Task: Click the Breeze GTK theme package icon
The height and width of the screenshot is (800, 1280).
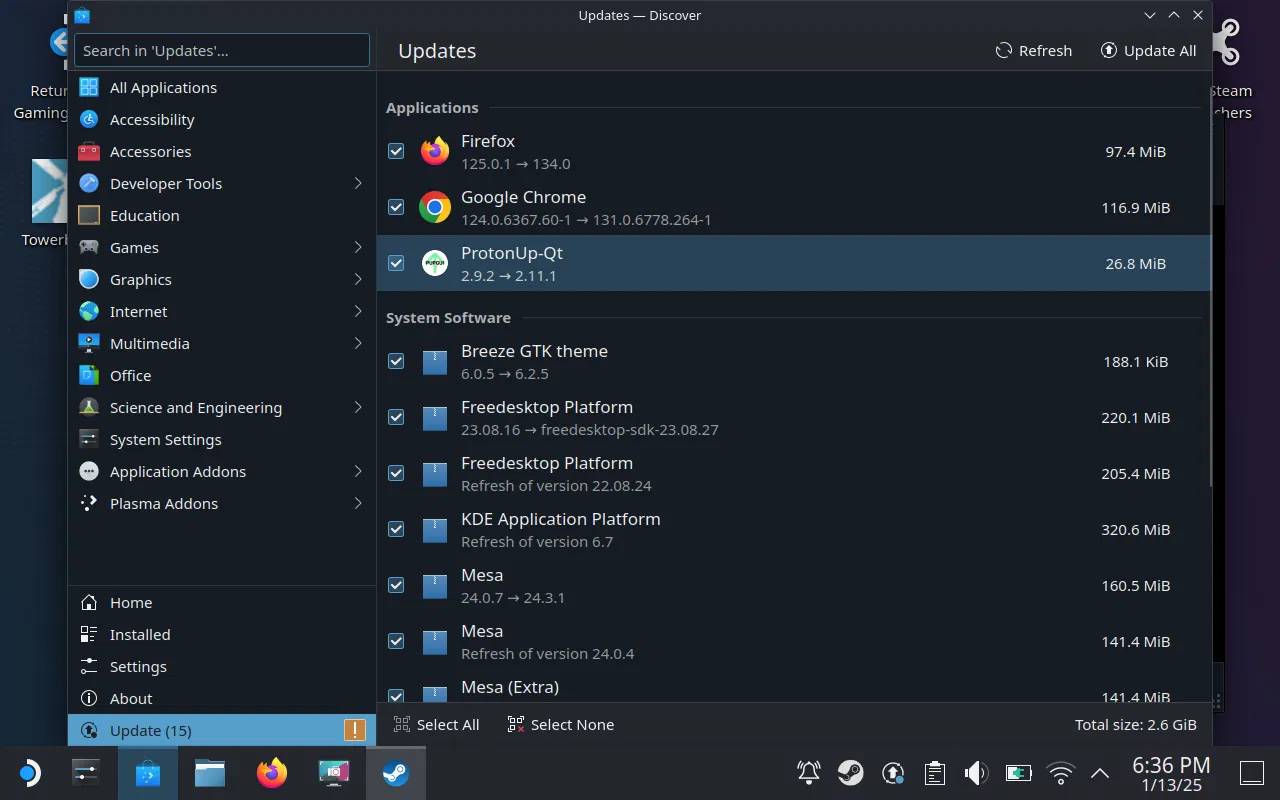Action: click(435, 362)
